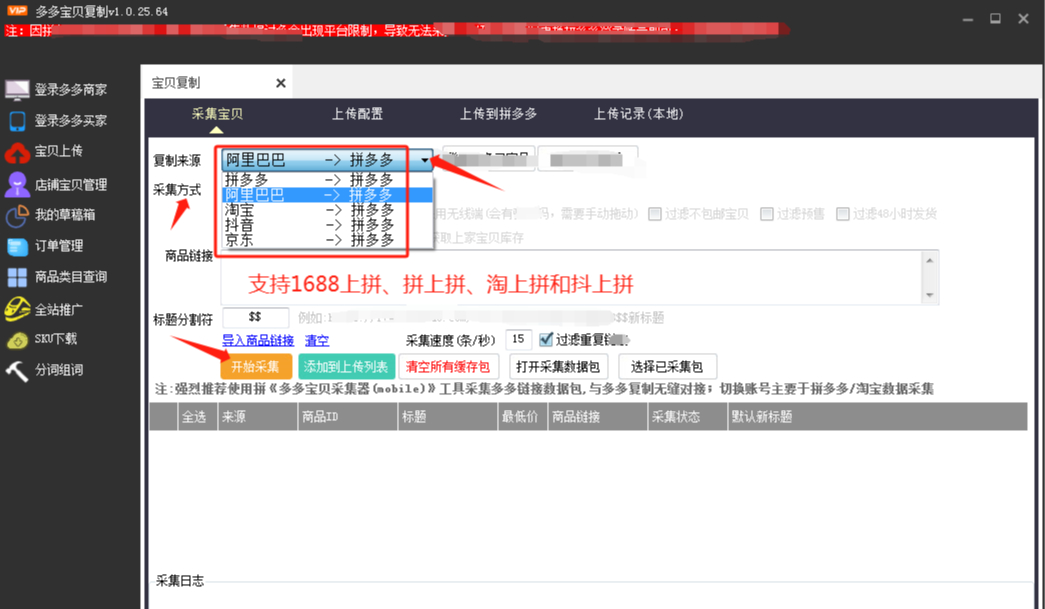Focus the 商品链接 text area

click(x=572, y=278)
